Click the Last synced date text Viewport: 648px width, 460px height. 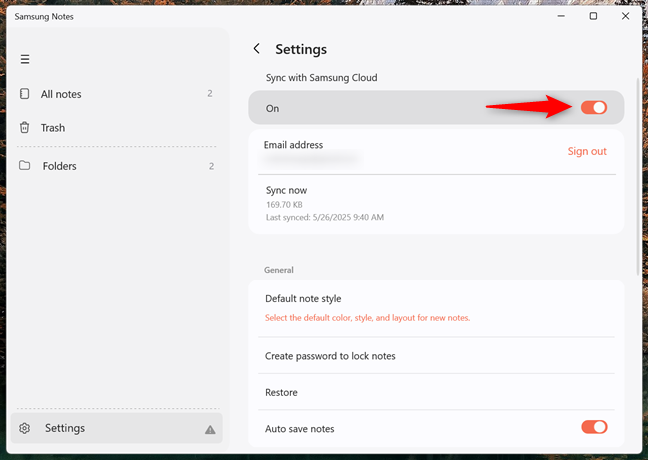point(325,217)
